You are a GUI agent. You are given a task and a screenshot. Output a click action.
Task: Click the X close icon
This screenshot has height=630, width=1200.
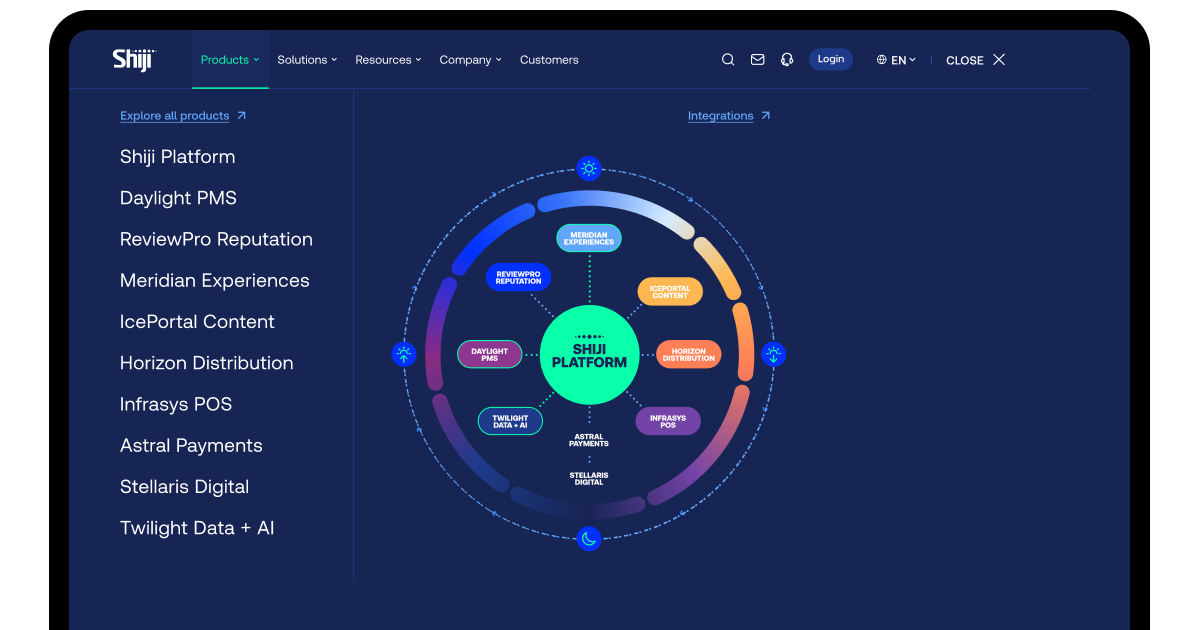[999, 60]
